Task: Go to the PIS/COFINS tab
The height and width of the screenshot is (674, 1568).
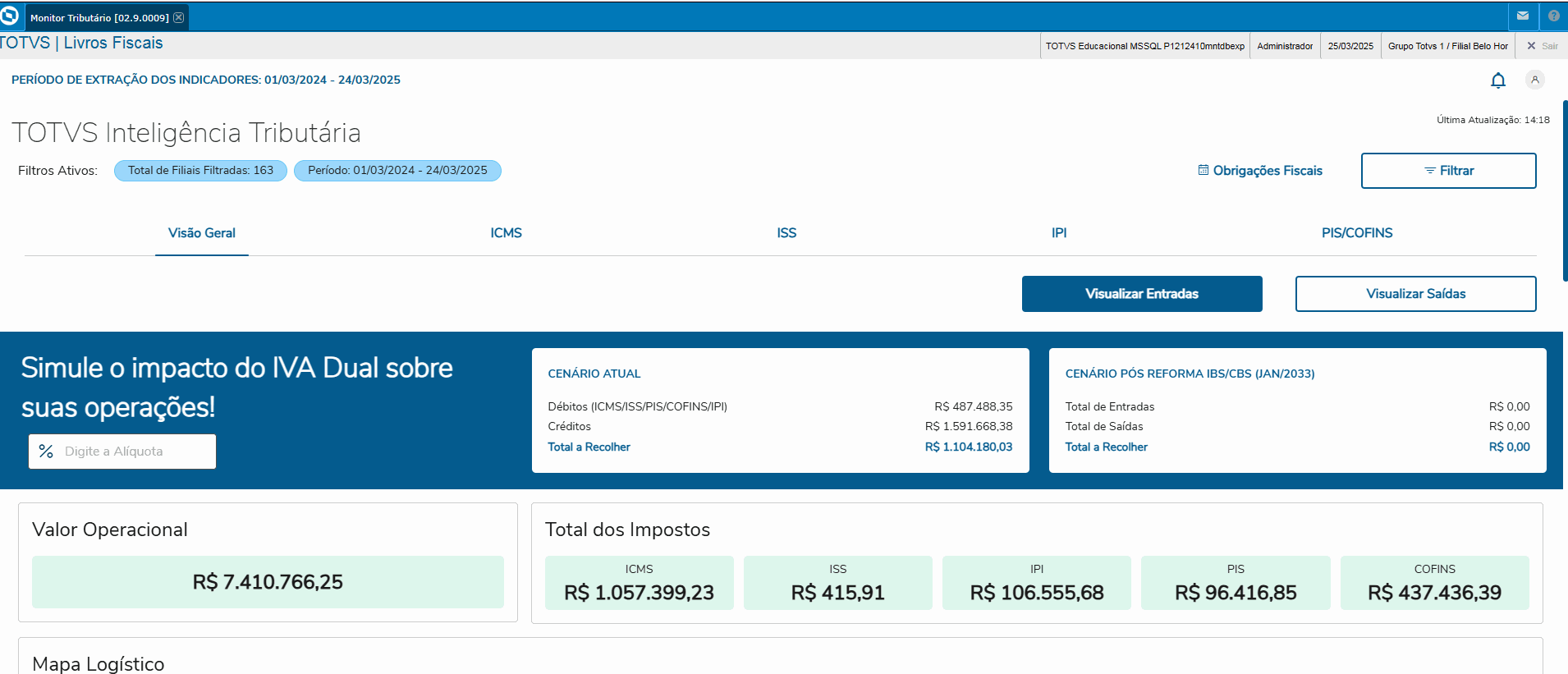Action: (x=1357, y=233)
